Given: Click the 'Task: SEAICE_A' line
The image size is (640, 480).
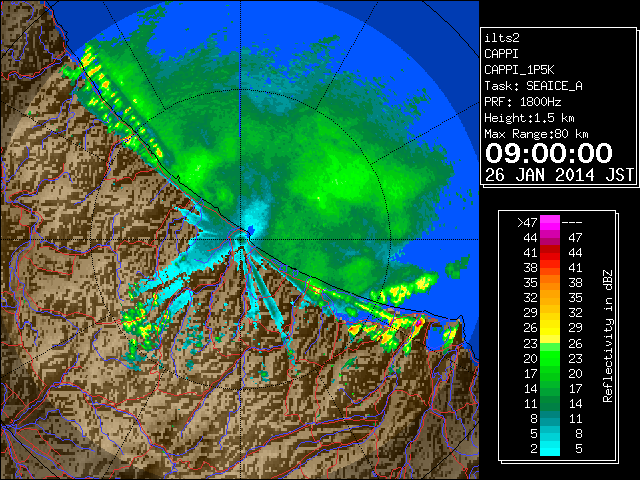Looking at the screenshot, I should click(533, 86).
